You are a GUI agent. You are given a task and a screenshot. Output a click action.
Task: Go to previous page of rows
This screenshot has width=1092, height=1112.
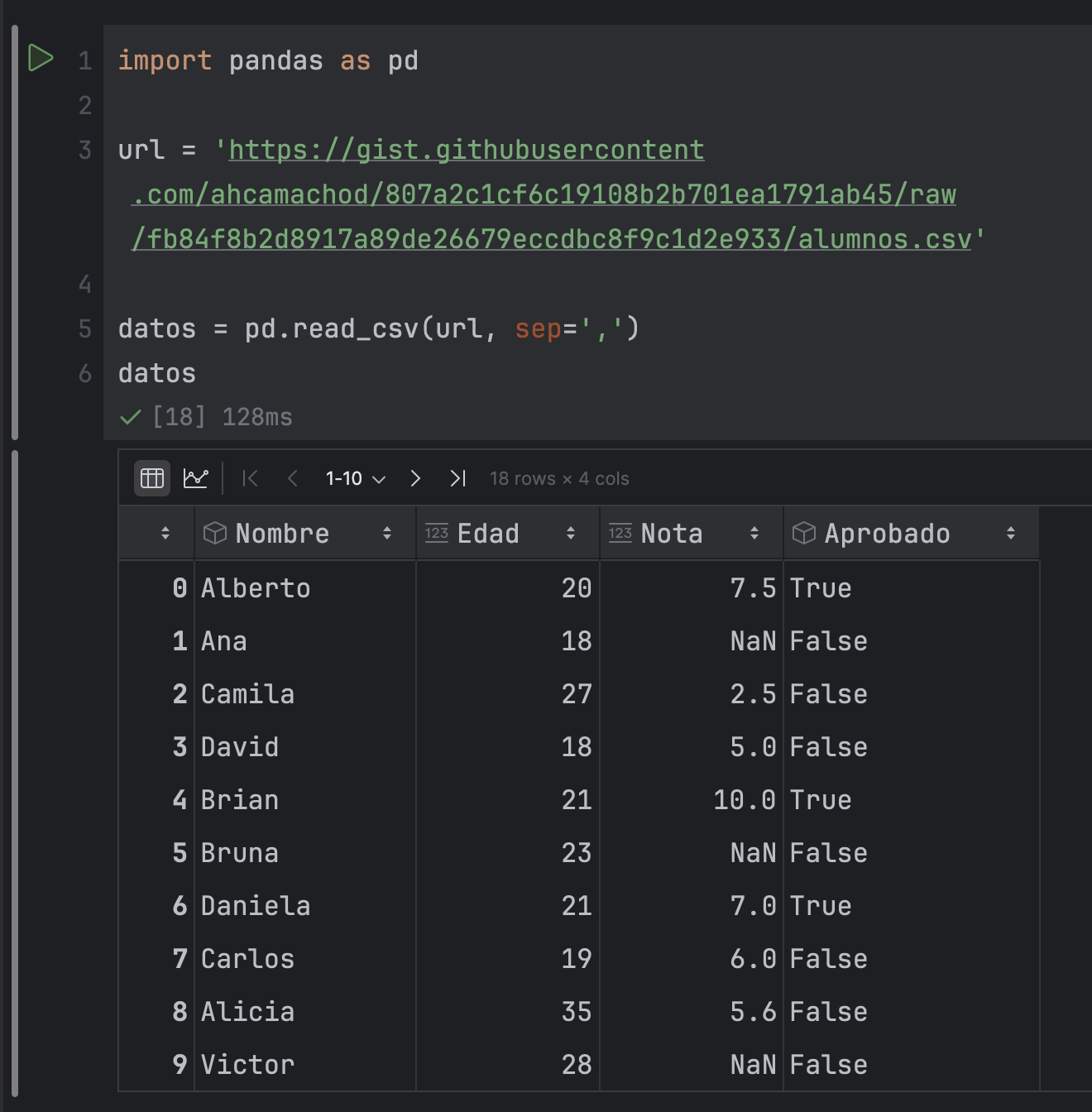(292, 478)
